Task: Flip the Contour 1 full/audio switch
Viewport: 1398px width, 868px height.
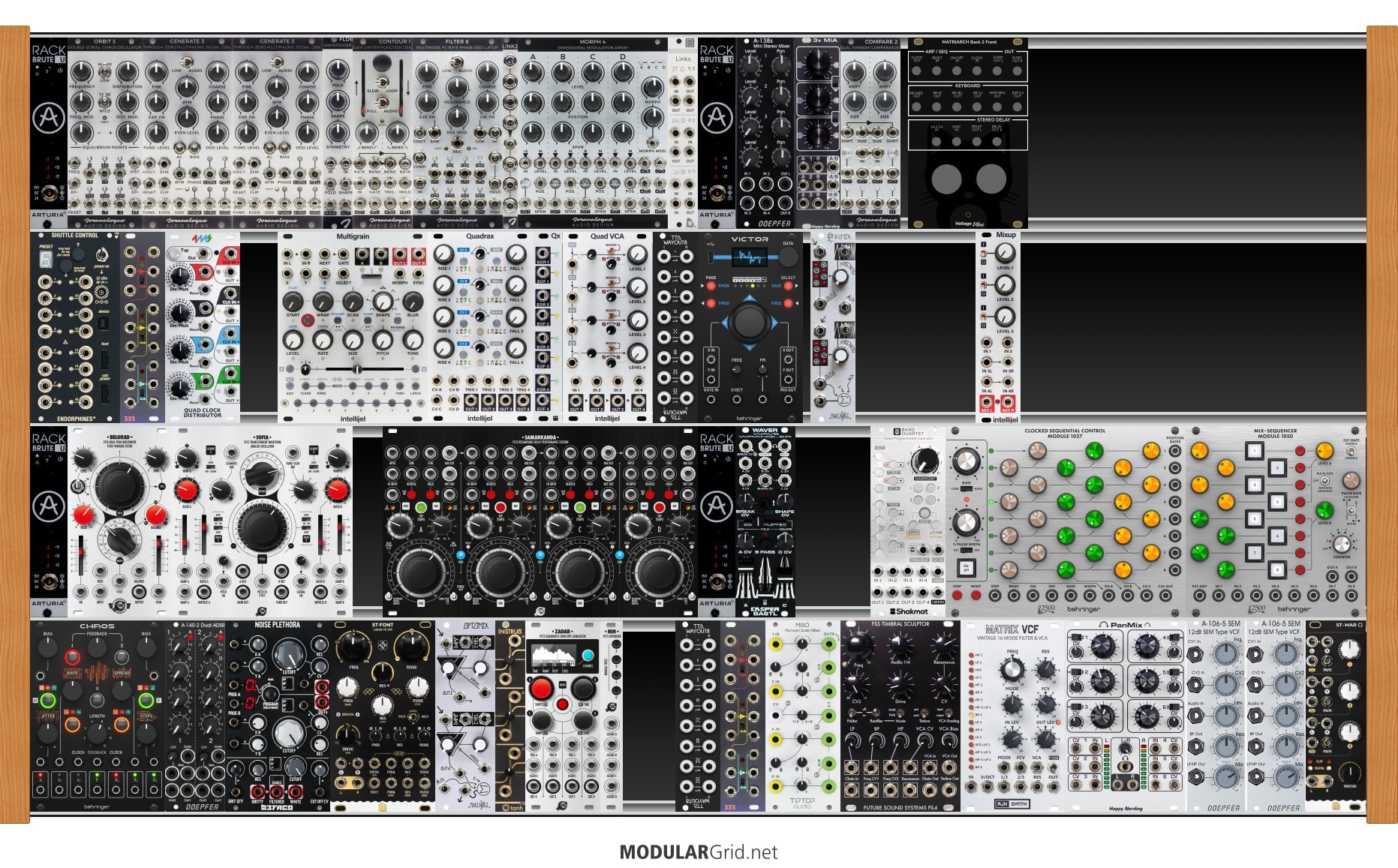Action: 382,104
